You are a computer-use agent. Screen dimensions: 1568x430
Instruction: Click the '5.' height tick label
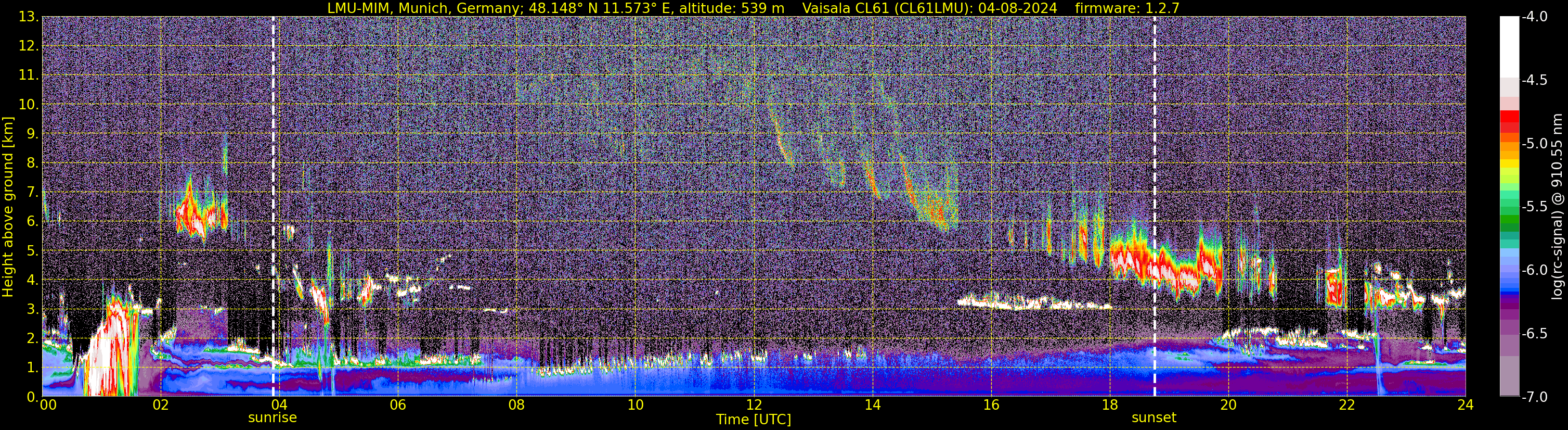click(32, 251)
